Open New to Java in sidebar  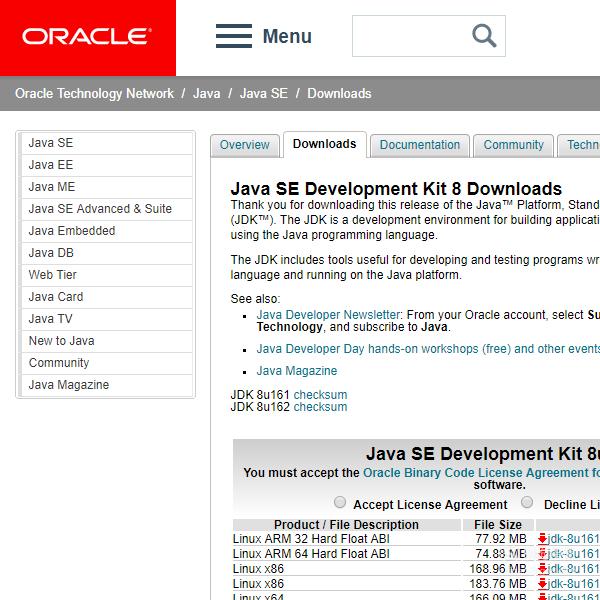[107, 341]
